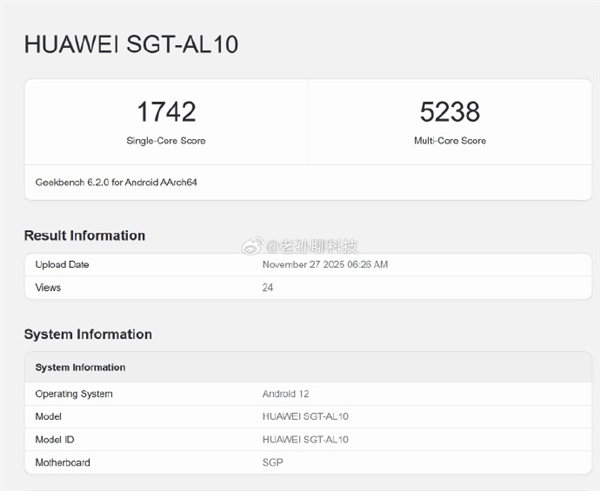600x491 pixels.
Task: Select the Android 12 value
Action: [287, 394]
